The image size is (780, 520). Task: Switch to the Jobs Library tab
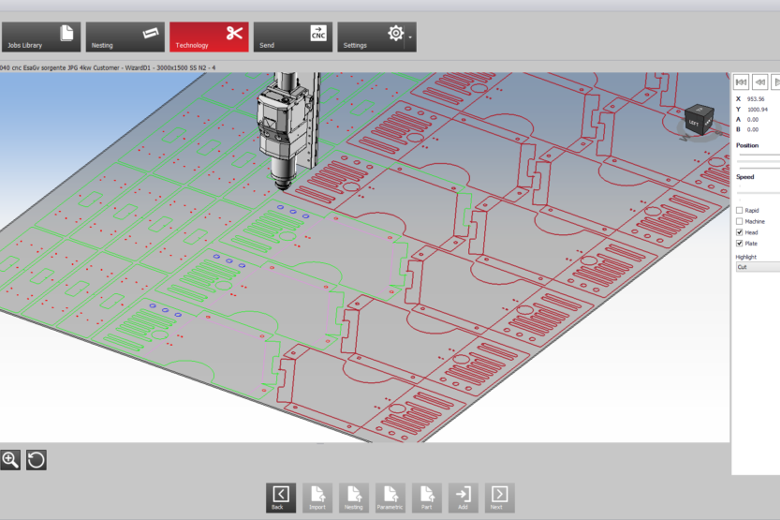(x=40, y=37)
